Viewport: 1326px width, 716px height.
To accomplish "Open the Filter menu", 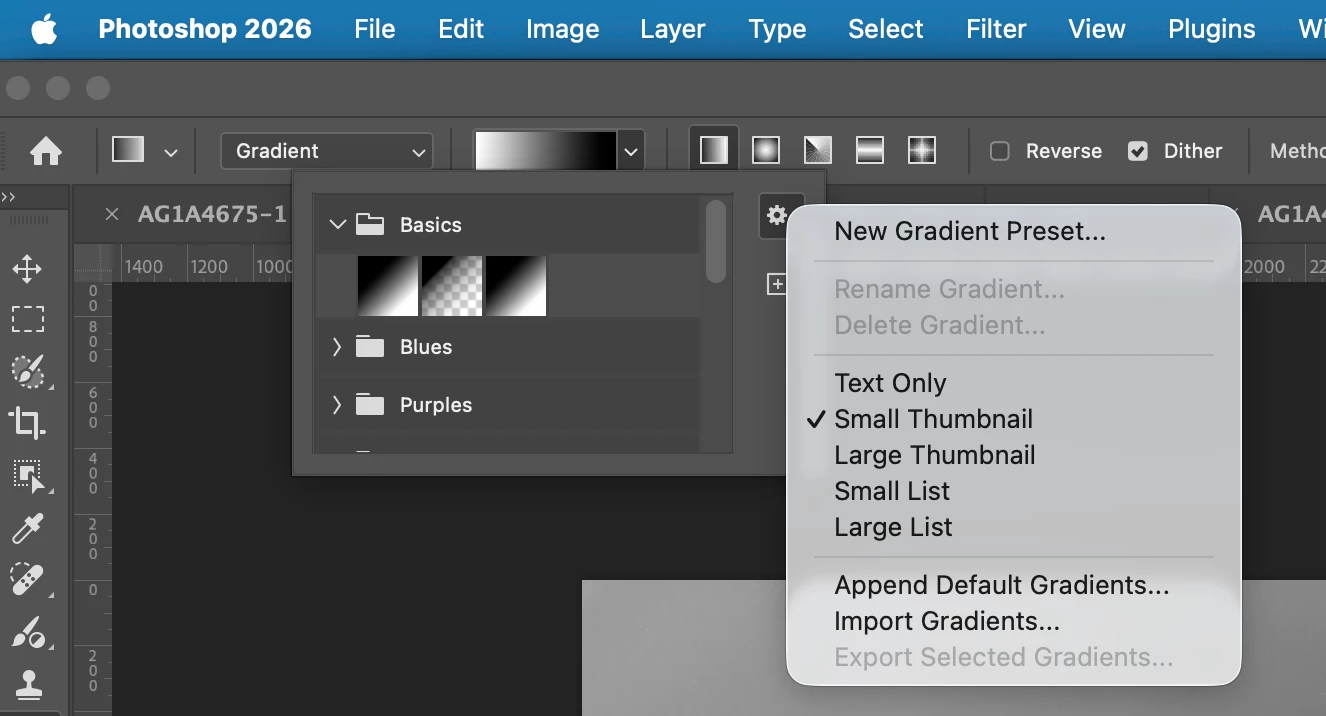I will pyautogui.click(x=996, y=29).
